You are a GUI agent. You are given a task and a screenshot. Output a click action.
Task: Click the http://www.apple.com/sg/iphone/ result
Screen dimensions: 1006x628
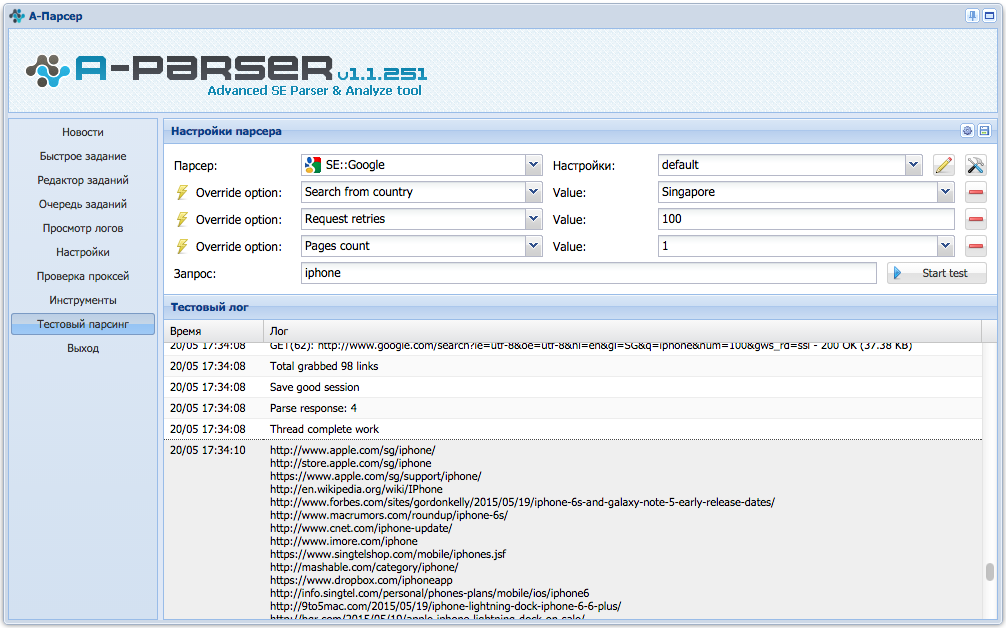point(352,450)
